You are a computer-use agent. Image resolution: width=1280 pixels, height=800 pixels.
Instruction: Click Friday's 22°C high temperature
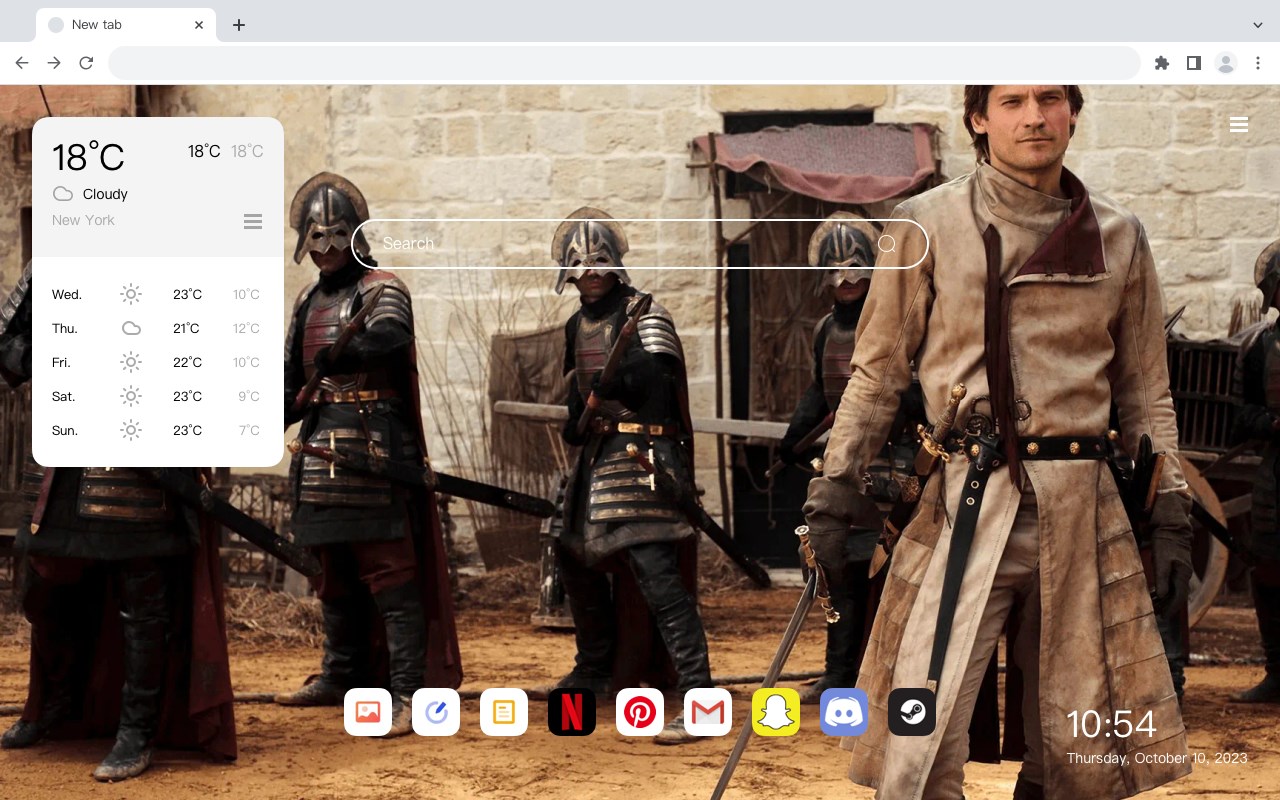187,362
